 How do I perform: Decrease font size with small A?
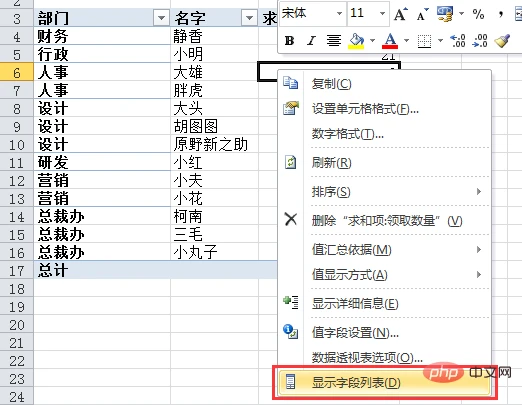(x=422, y=14)
